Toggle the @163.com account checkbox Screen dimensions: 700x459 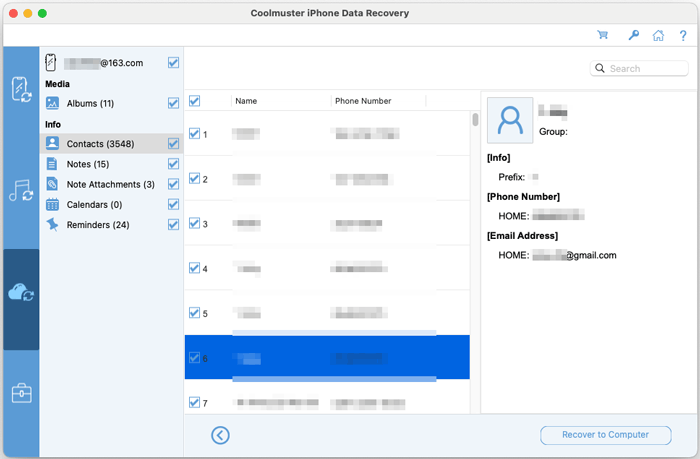[174, 63]
